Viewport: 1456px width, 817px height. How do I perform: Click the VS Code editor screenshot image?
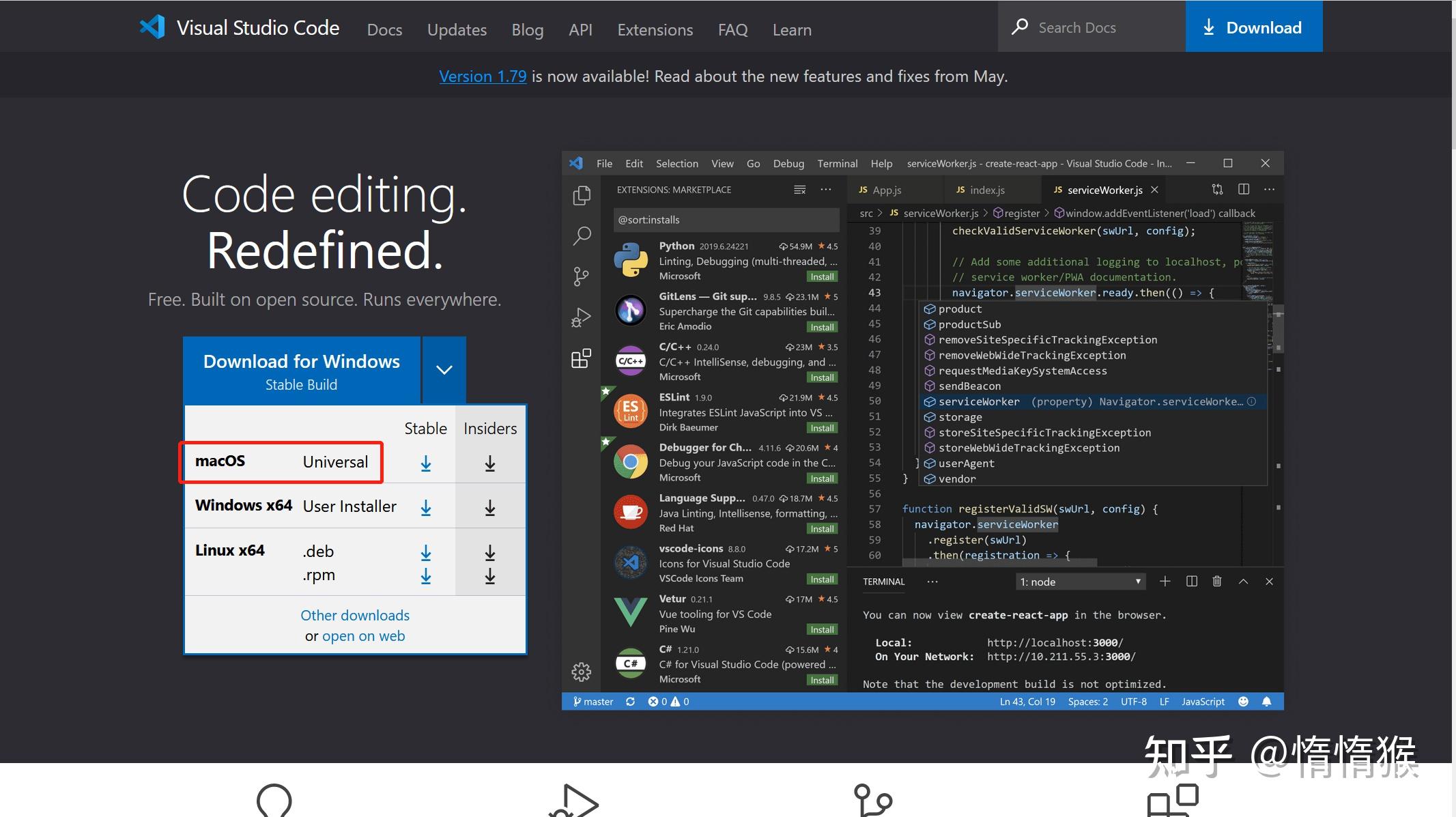pos(922,430)
